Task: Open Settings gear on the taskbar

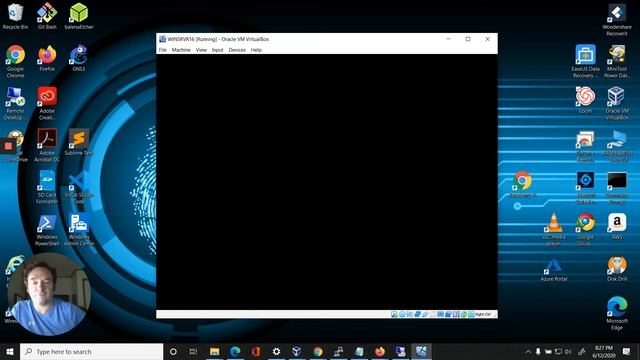Action: (276, 351)
